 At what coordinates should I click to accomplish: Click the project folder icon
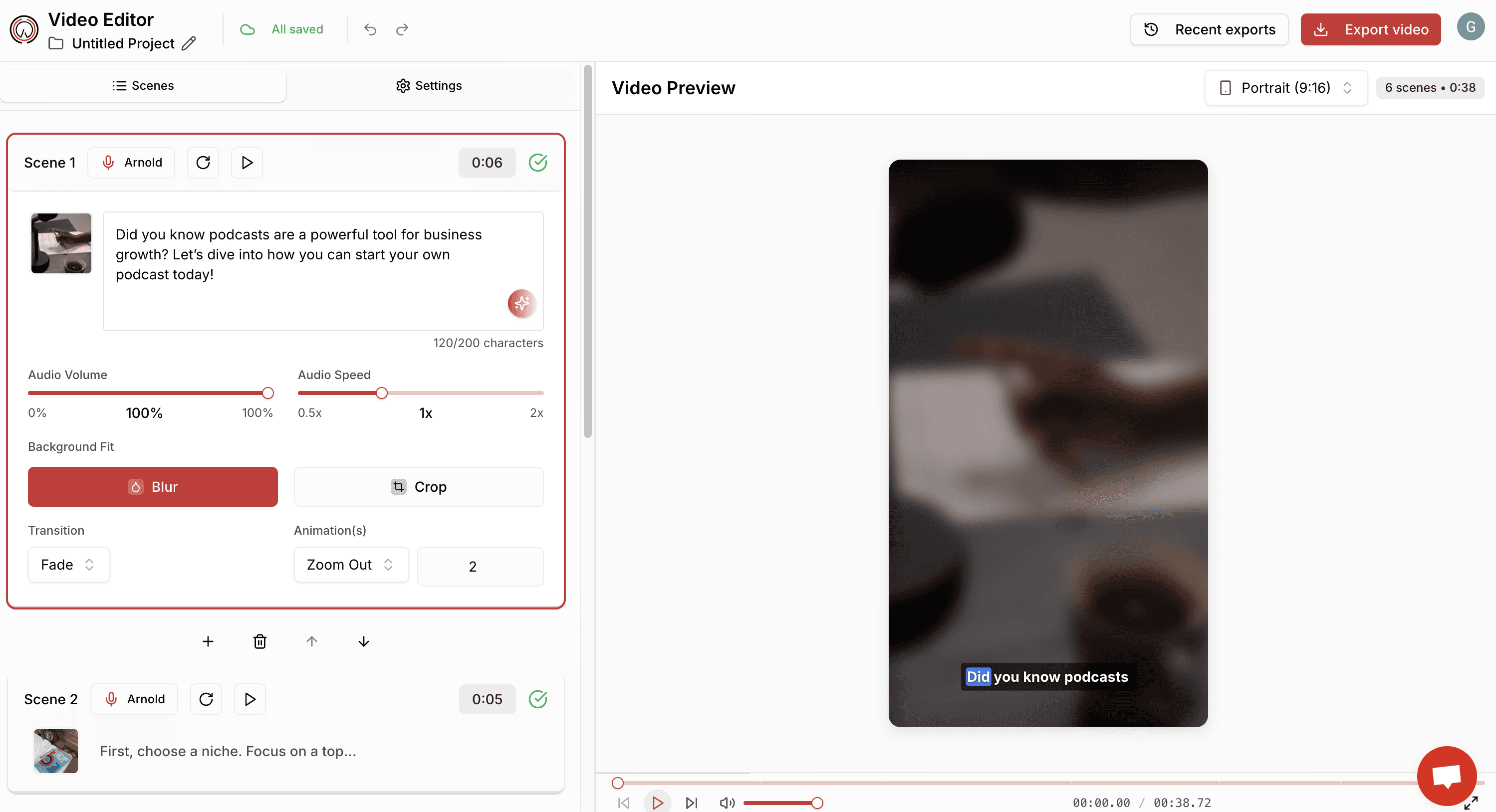pyautogui.click(x=56, y=43)
